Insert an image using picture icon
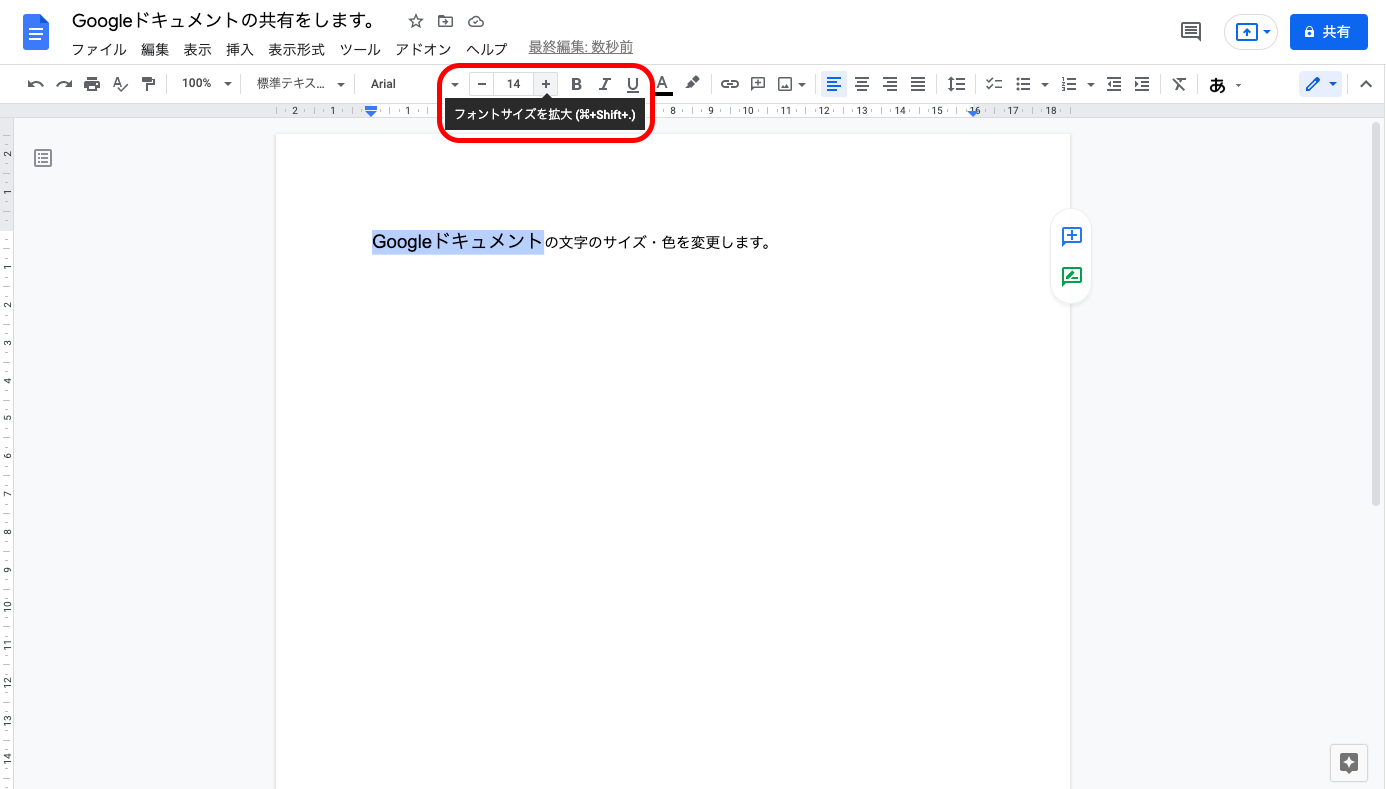This screenshot has height=789, width=1386. 785,84
